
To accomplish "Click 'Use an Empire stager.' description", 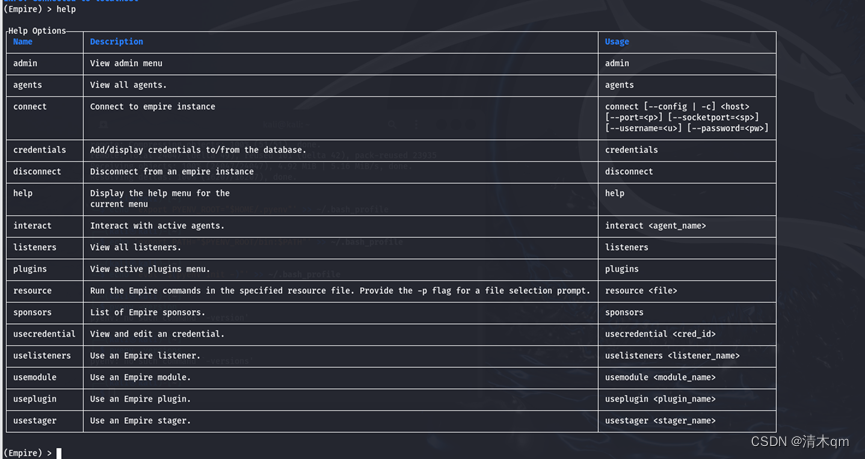I will click(140, 420).
